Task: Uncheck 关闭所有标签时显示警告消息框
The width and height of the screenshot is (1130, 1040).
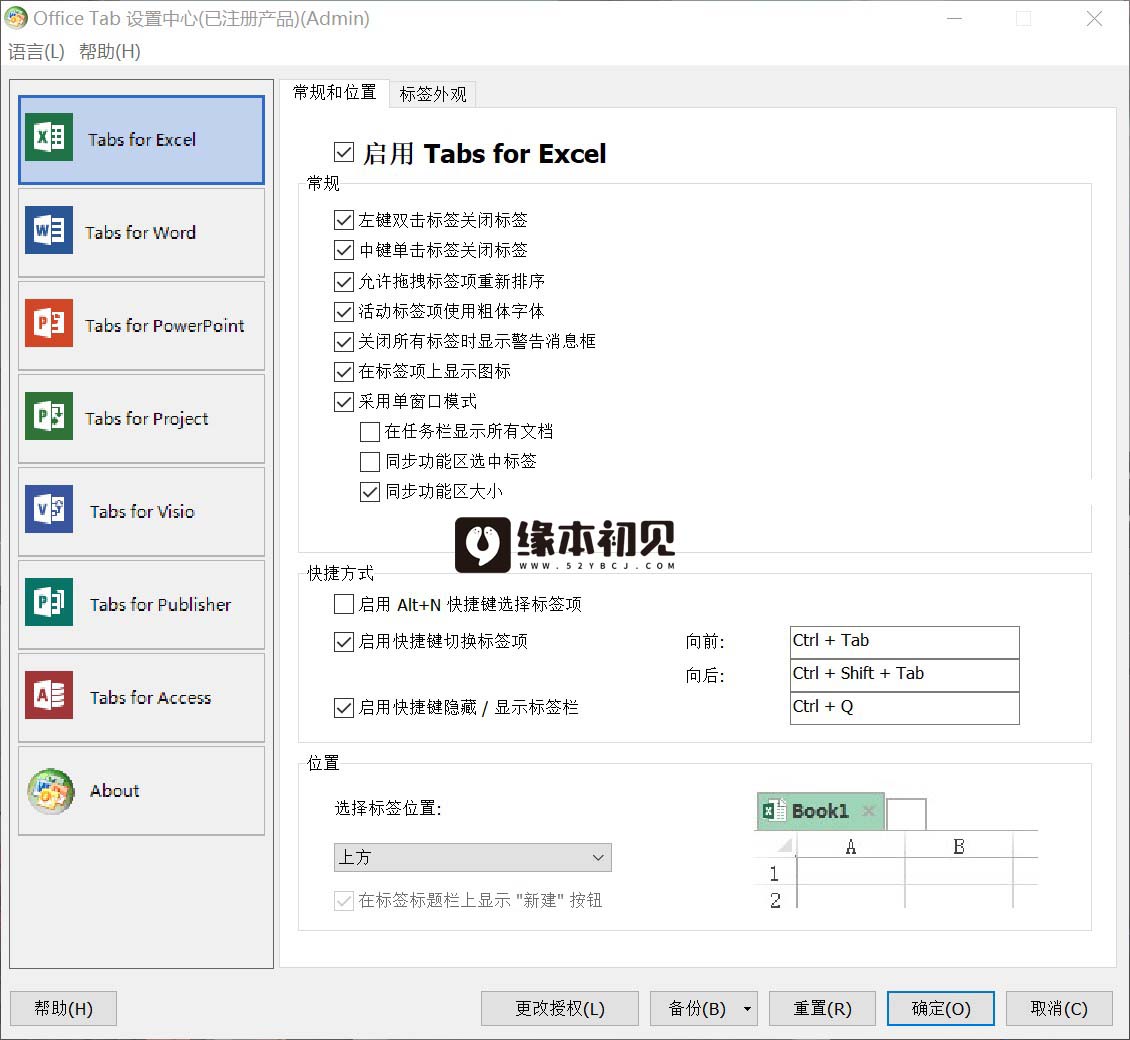Action: coord(344,341)
